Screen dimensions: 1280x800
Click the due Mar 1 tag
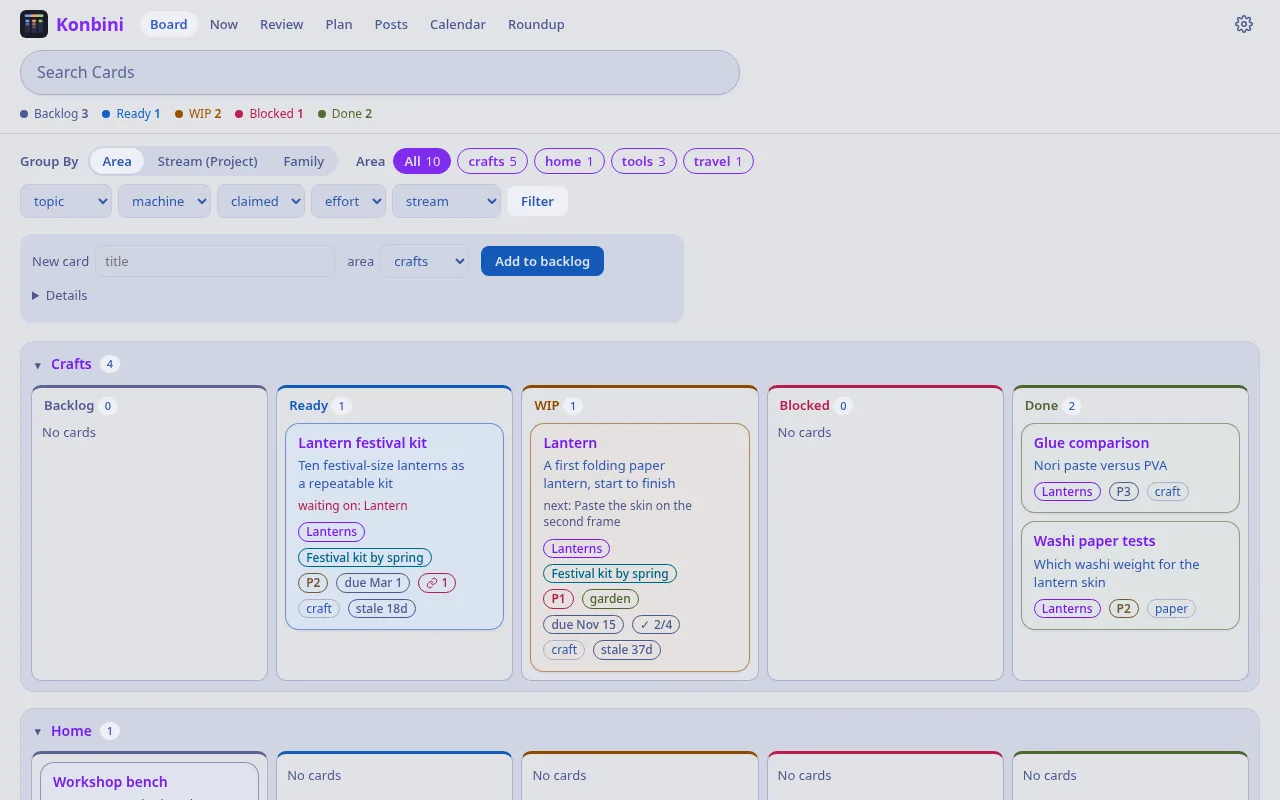(x=373, y=582)
